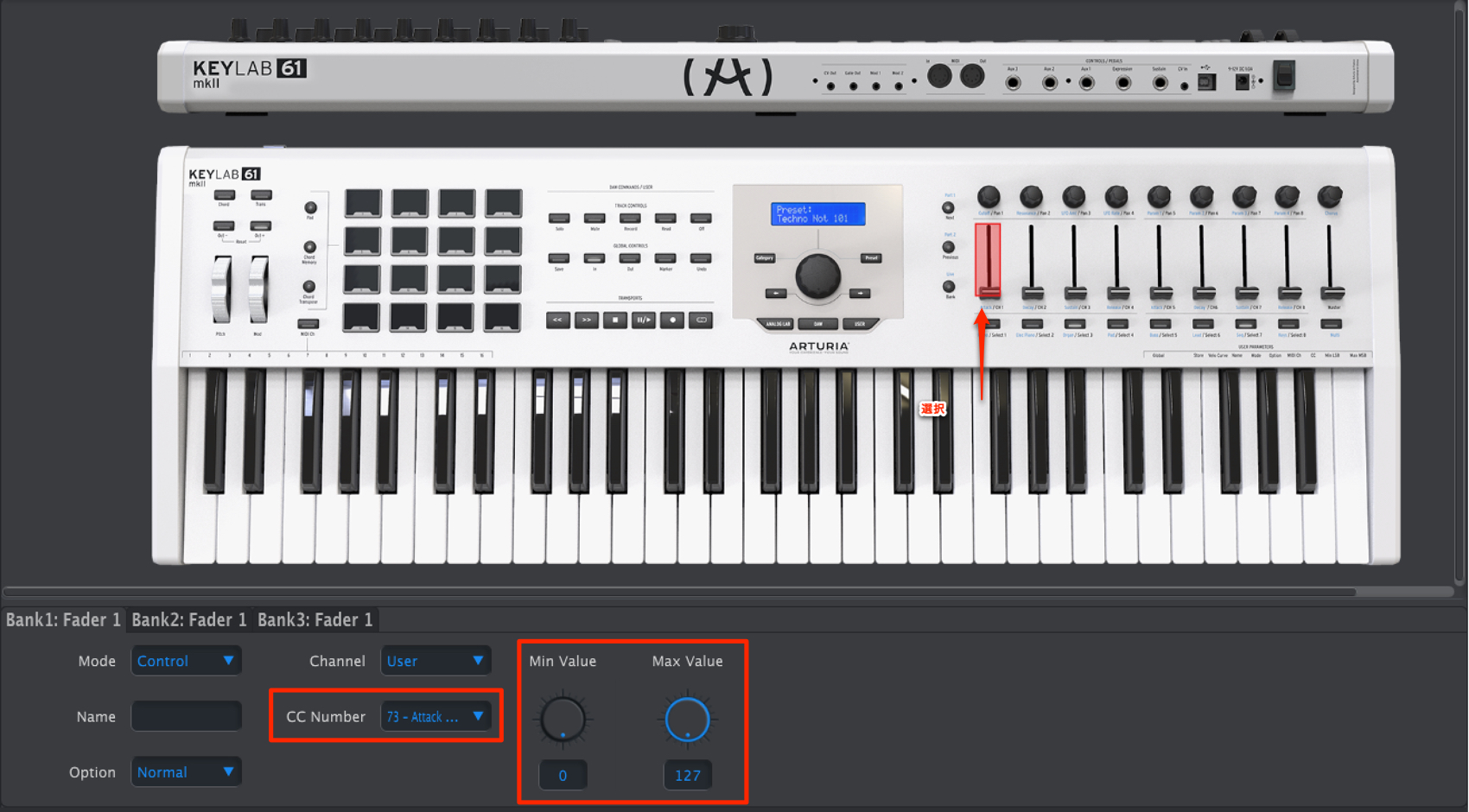Screen dimensions: 1469x812
Task: Select the Marker global control button
Action: pyautogui.click(x=665, y=258)
